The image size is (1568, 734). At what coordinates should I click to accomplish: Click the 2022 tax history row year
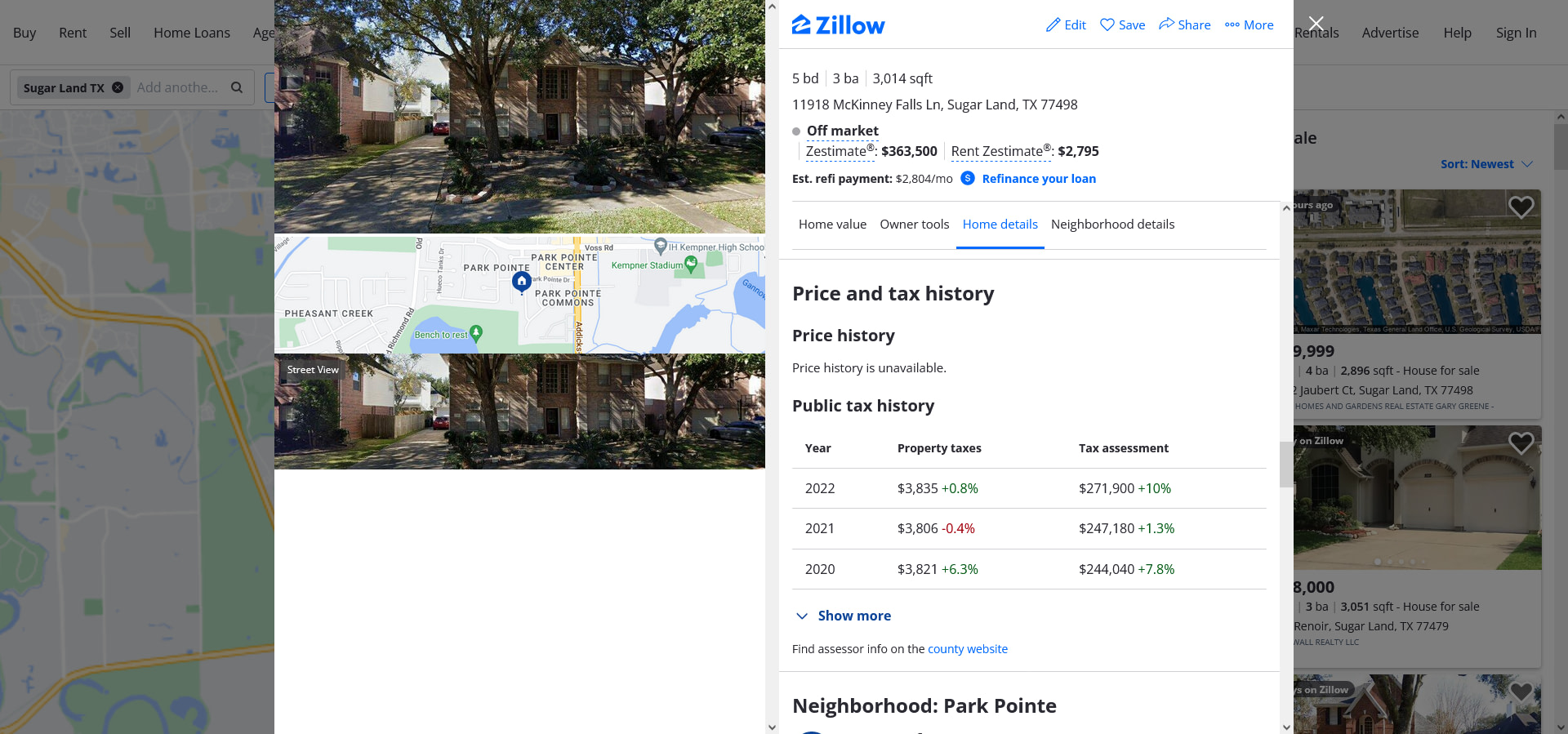(x=820, y=488)
